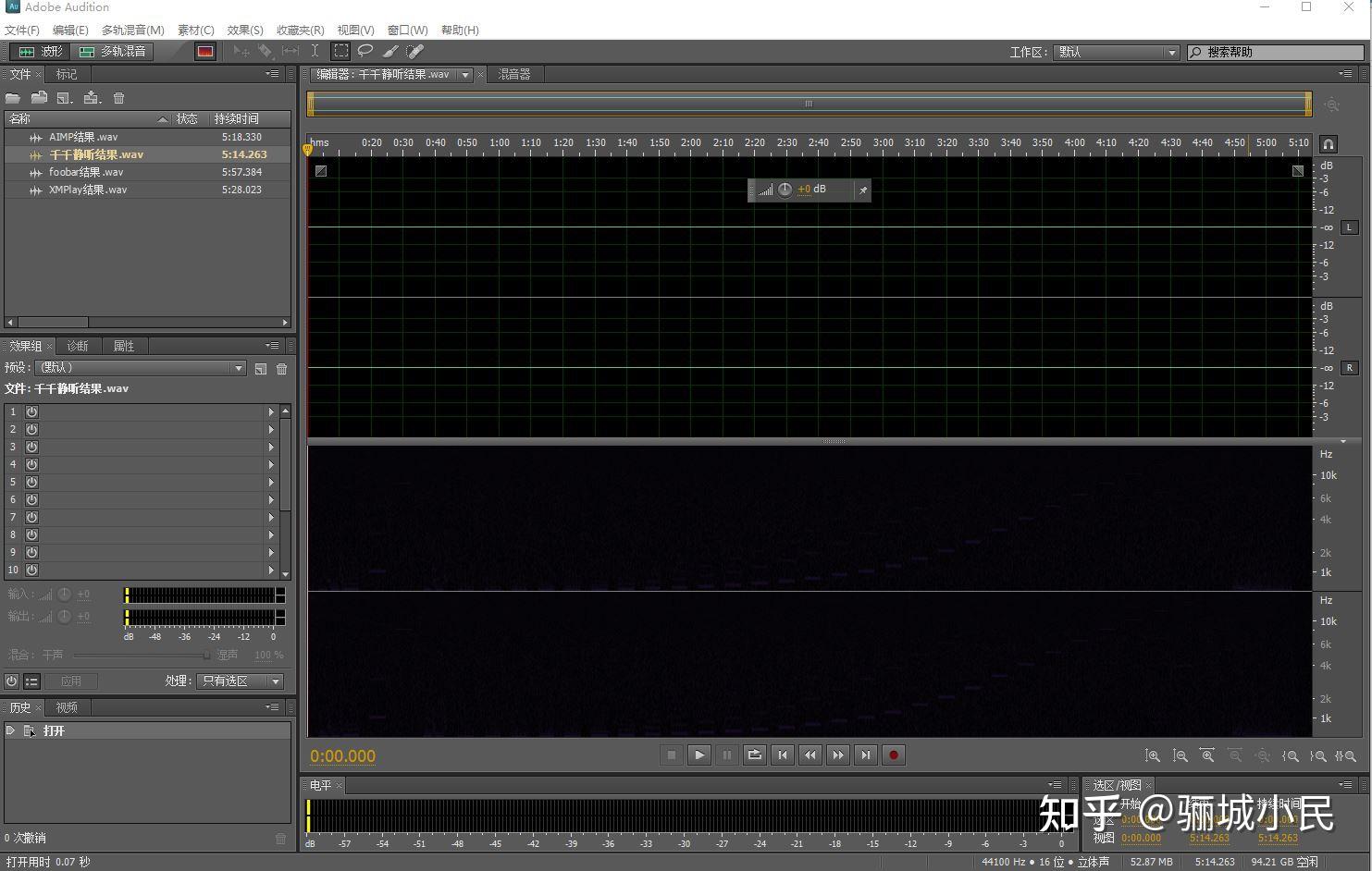Select foobar结果.wav in file list
The width and height of the screenshot is (1372, 871).
point(148,172)
